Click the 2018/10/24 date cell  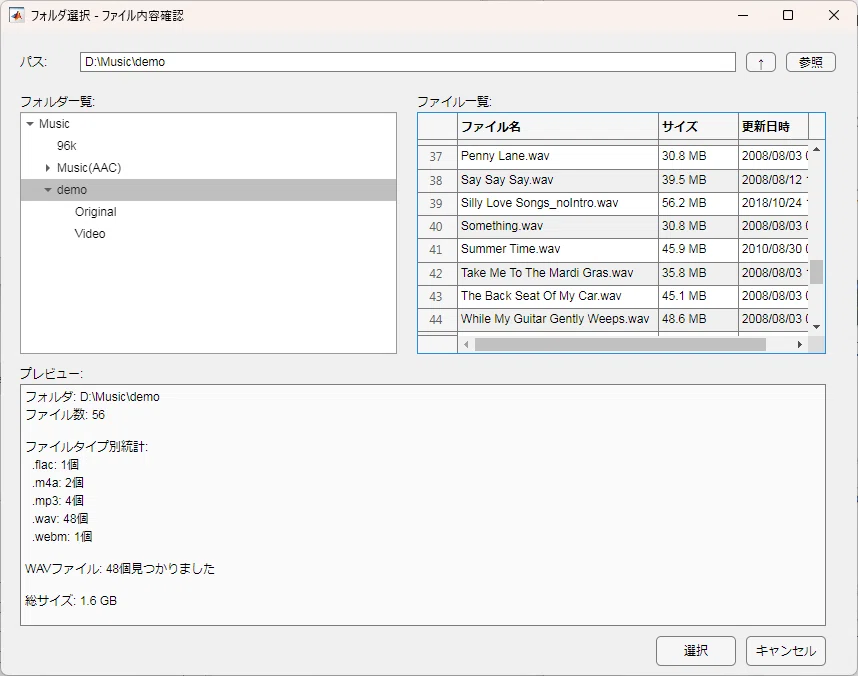773,203
